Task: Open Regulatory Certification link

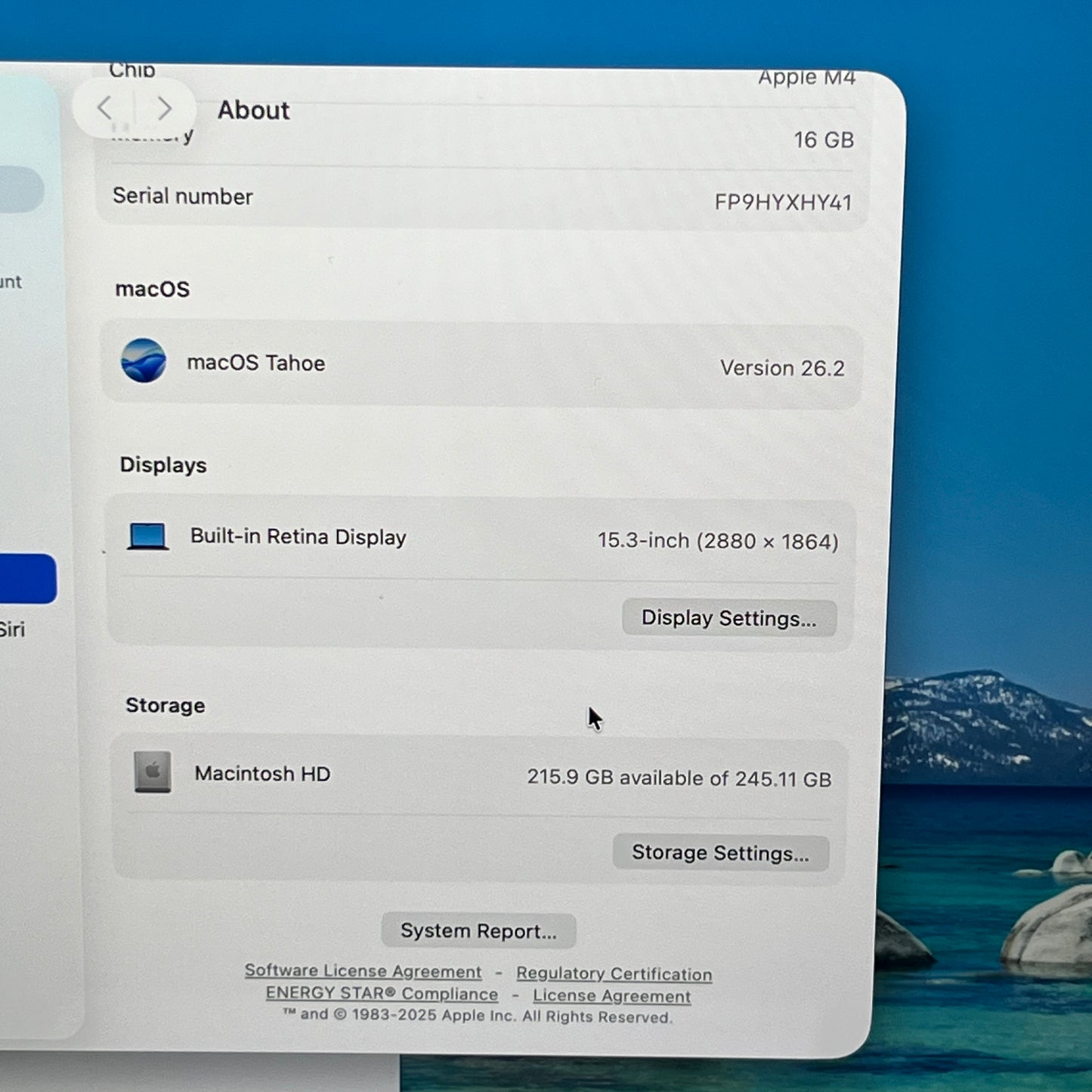Action: [x=614, y=974]
